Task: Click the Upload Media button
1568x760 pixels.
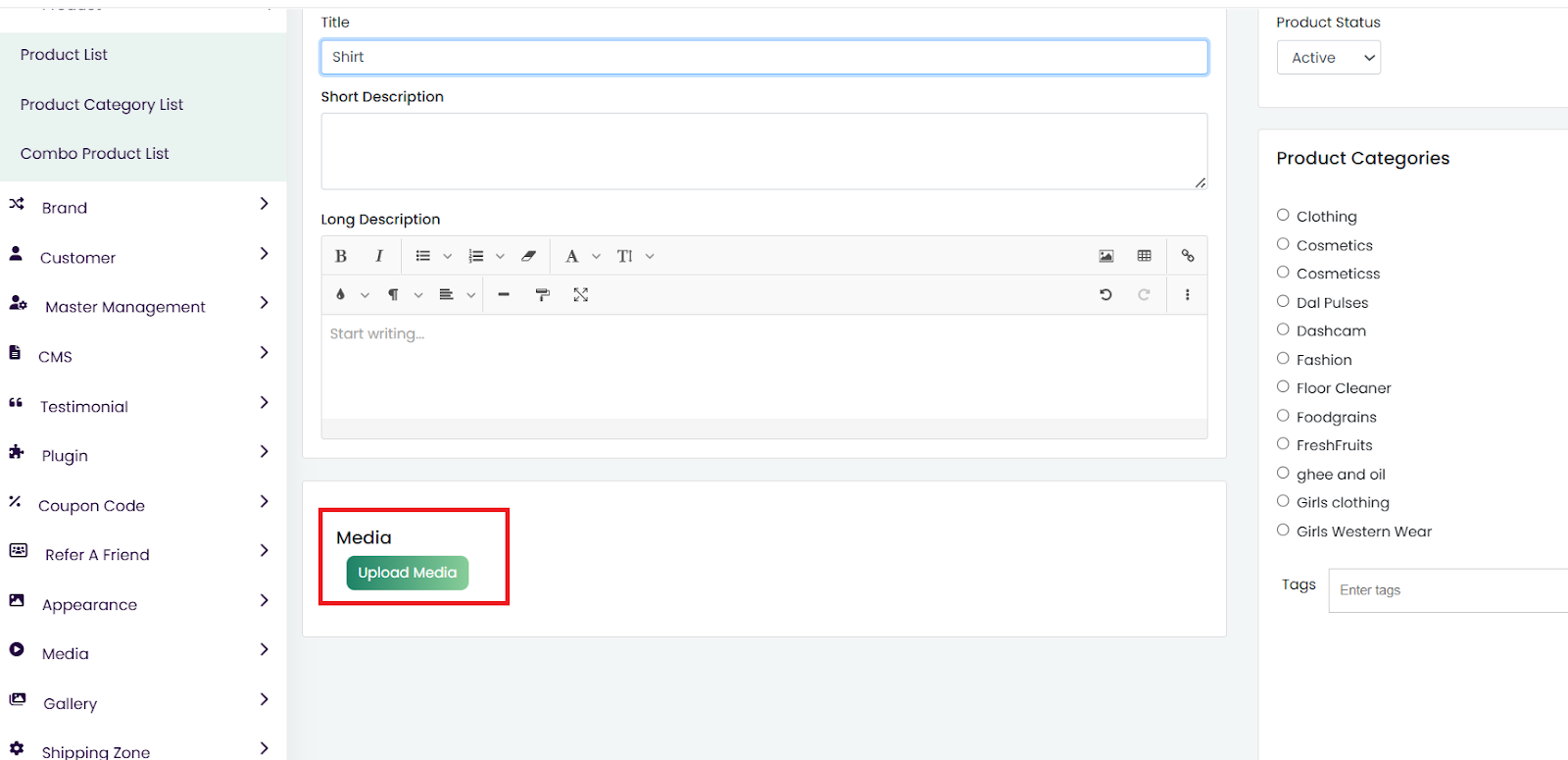Action: (407, 573)
